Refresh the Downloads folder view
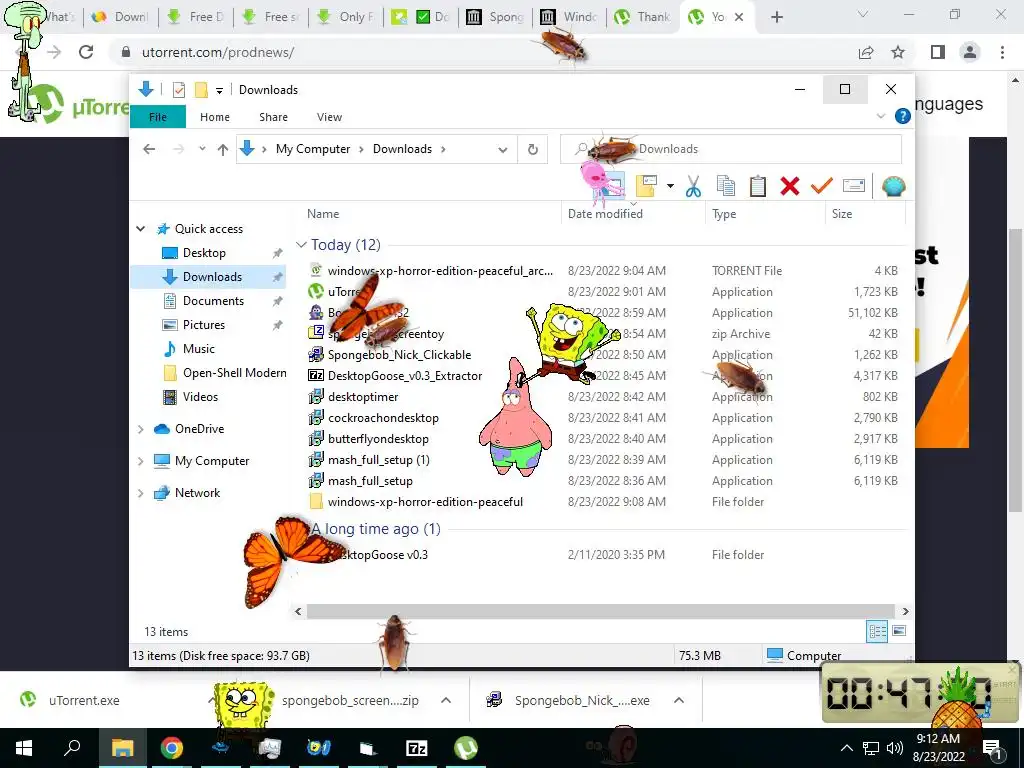The height and width of the screenshot is (768, 1024). (533, 150)
